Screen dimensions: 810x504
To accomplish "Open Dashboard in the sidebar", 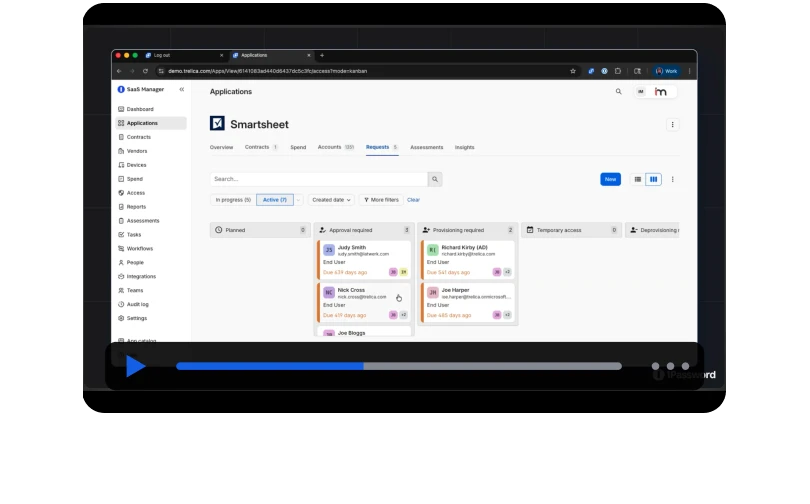I will 140,109.
